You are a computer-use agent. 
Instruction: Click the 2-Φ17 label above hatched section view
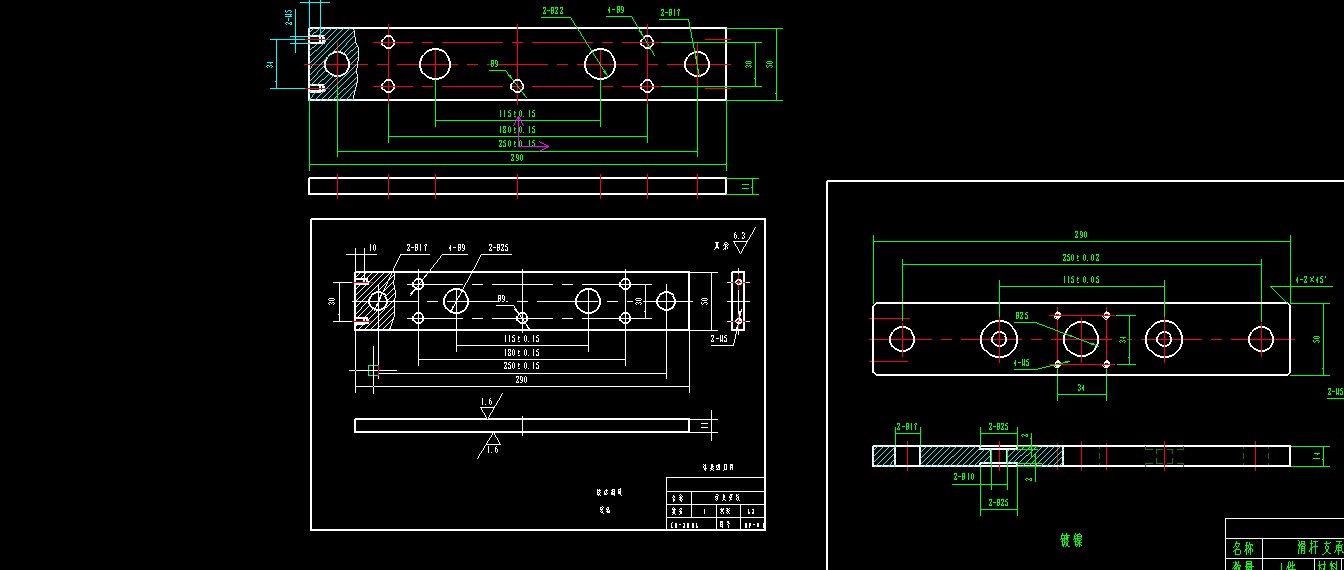click(907, 427)
